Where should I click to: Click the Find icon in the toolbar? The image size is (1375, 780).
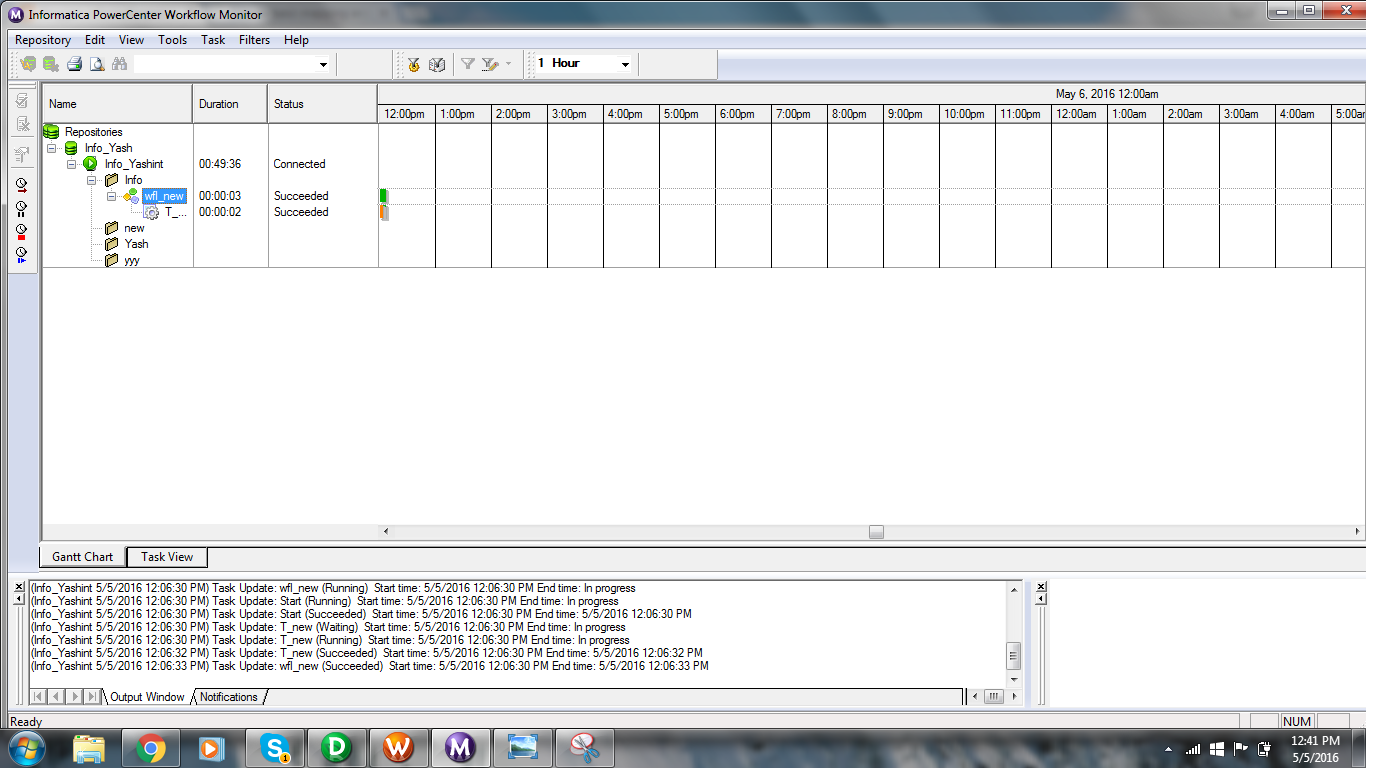[x=119, y=63]
